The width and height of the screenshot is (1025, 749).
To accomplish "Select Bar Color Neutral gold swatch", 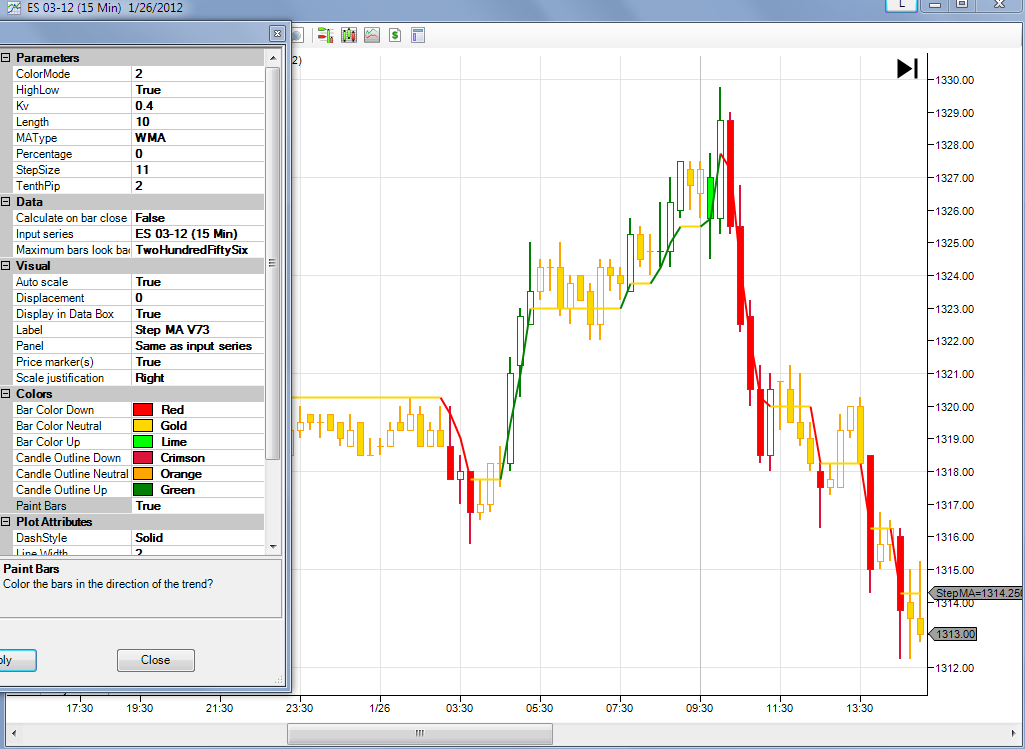I will 143,426.
